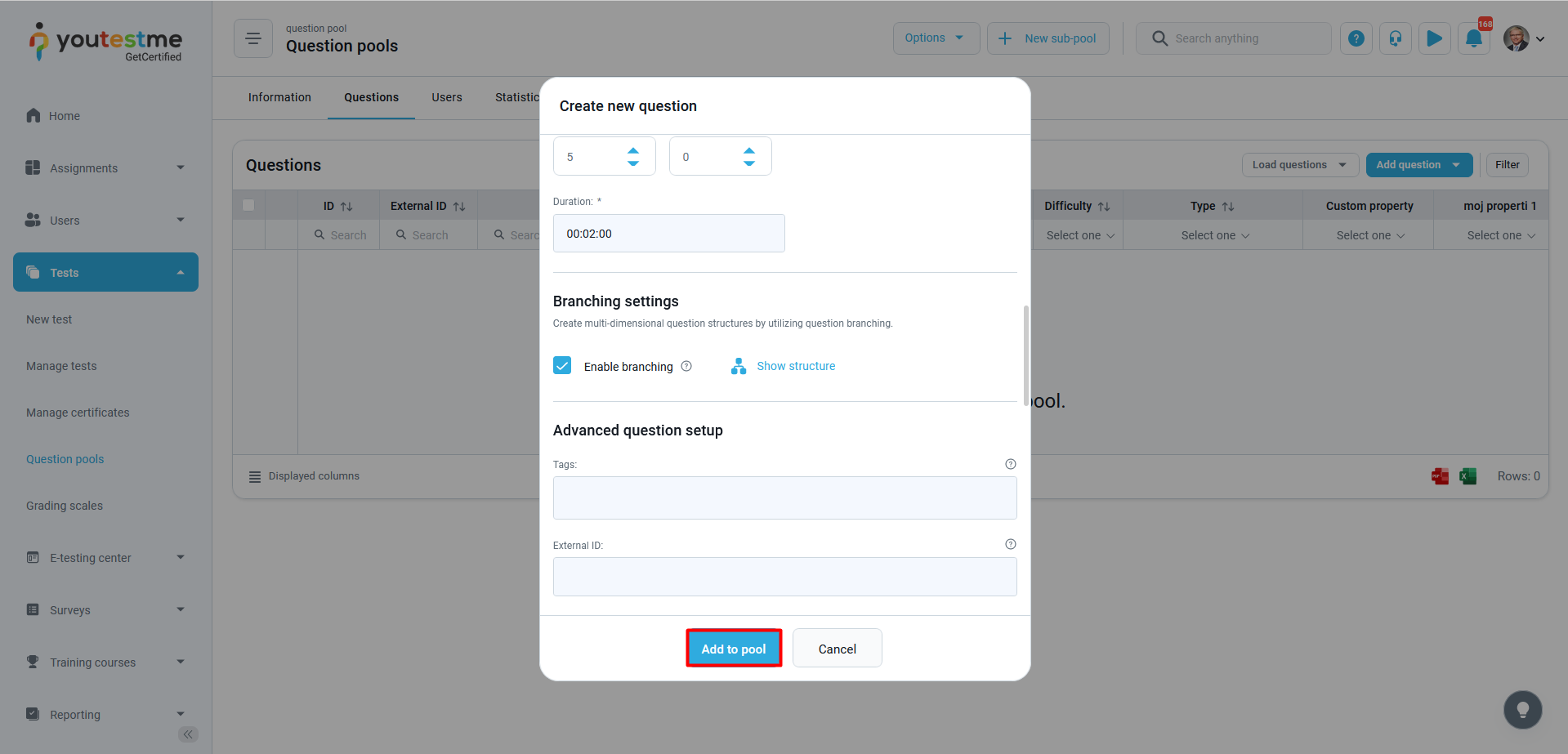
Task: Increase the points value of 5
Action: point(633,150)
